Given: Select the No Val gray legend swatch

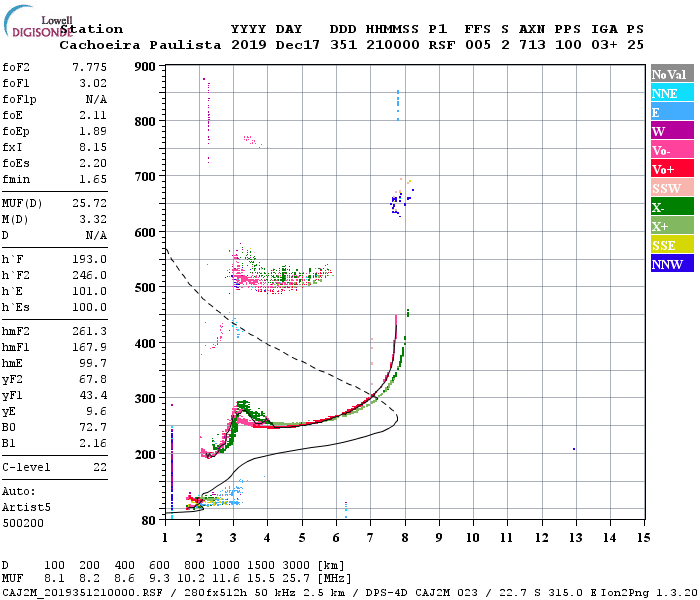Looking at the screenshot, I should click(672, 74).
